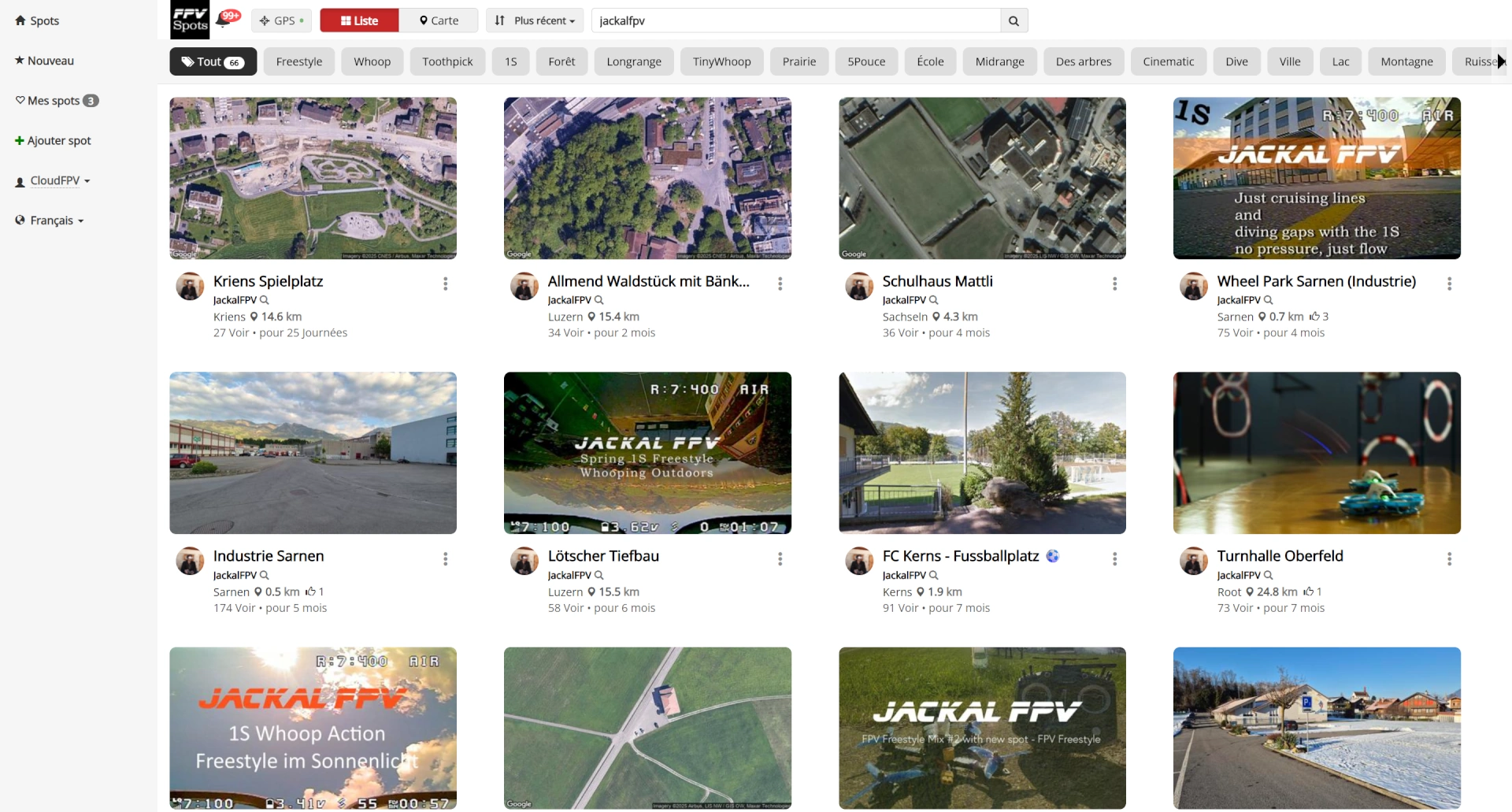1512x812 pixels.
Task: Switch to Carte map view
Action: (439, 20)
